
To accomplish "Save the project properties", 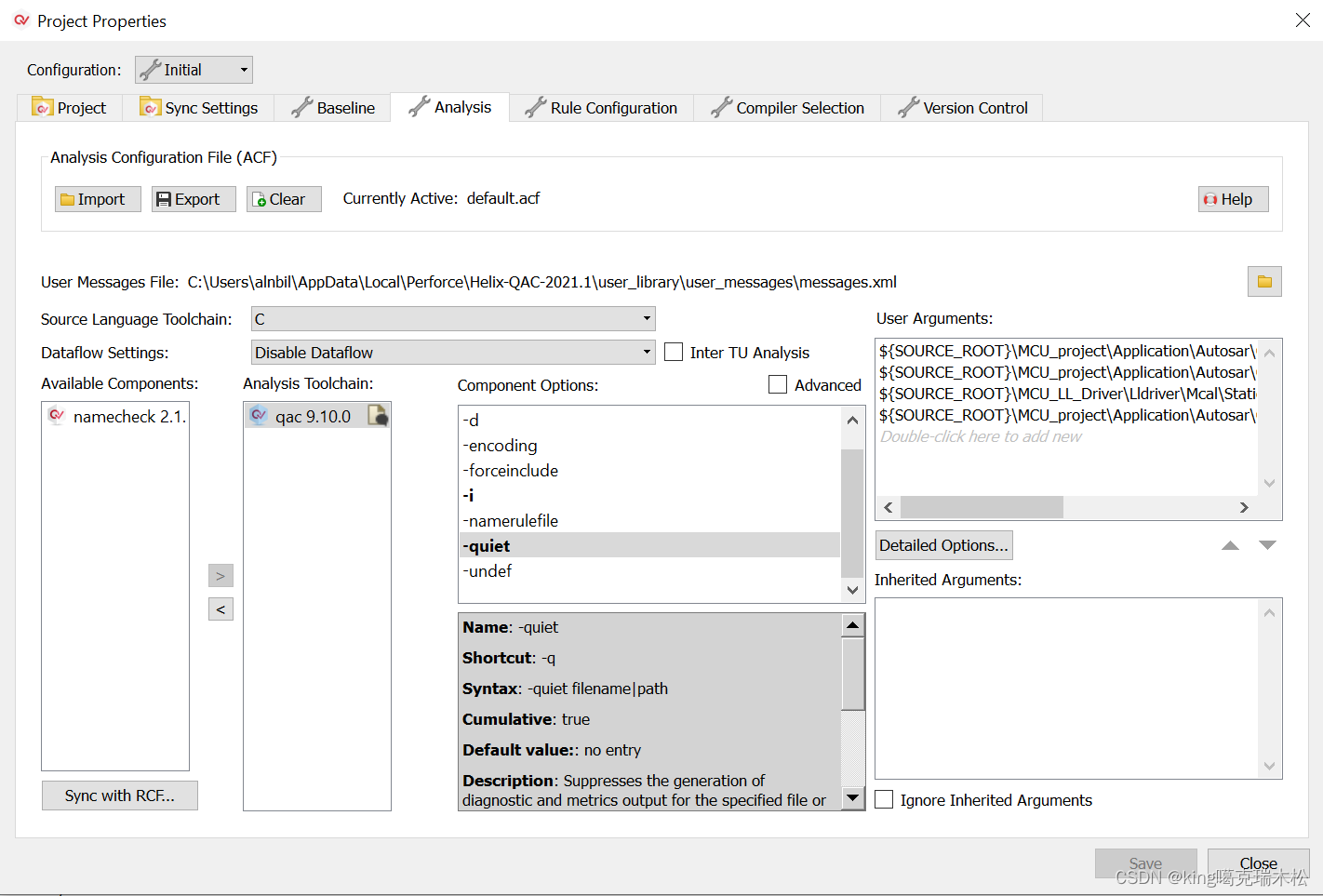I will (1145, 863).
